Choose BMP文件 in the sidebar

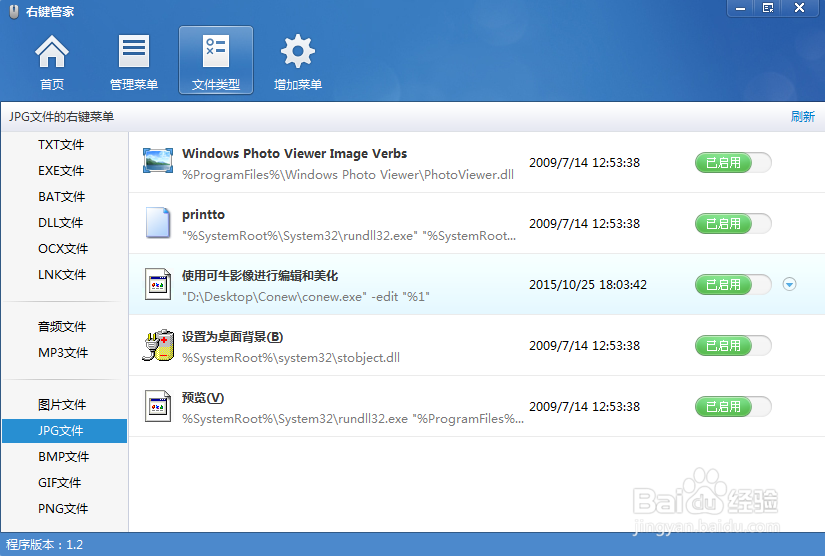pyautogui.click(x=64, y=457)
